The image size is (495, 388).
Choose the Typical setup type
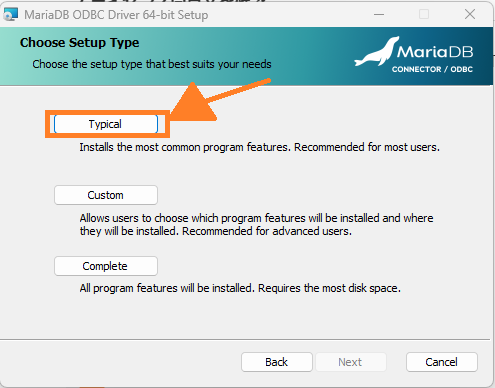pyautogui.click(x=106, y=124)
